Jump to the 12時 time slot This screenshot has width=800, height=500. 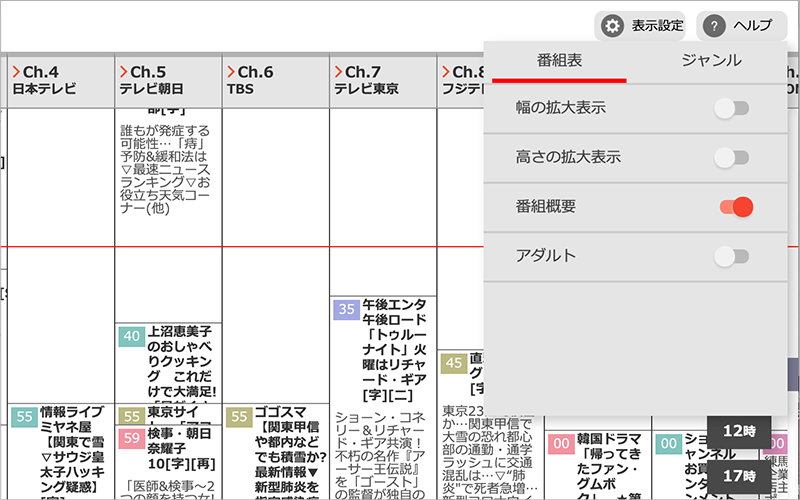coord(739,431)
